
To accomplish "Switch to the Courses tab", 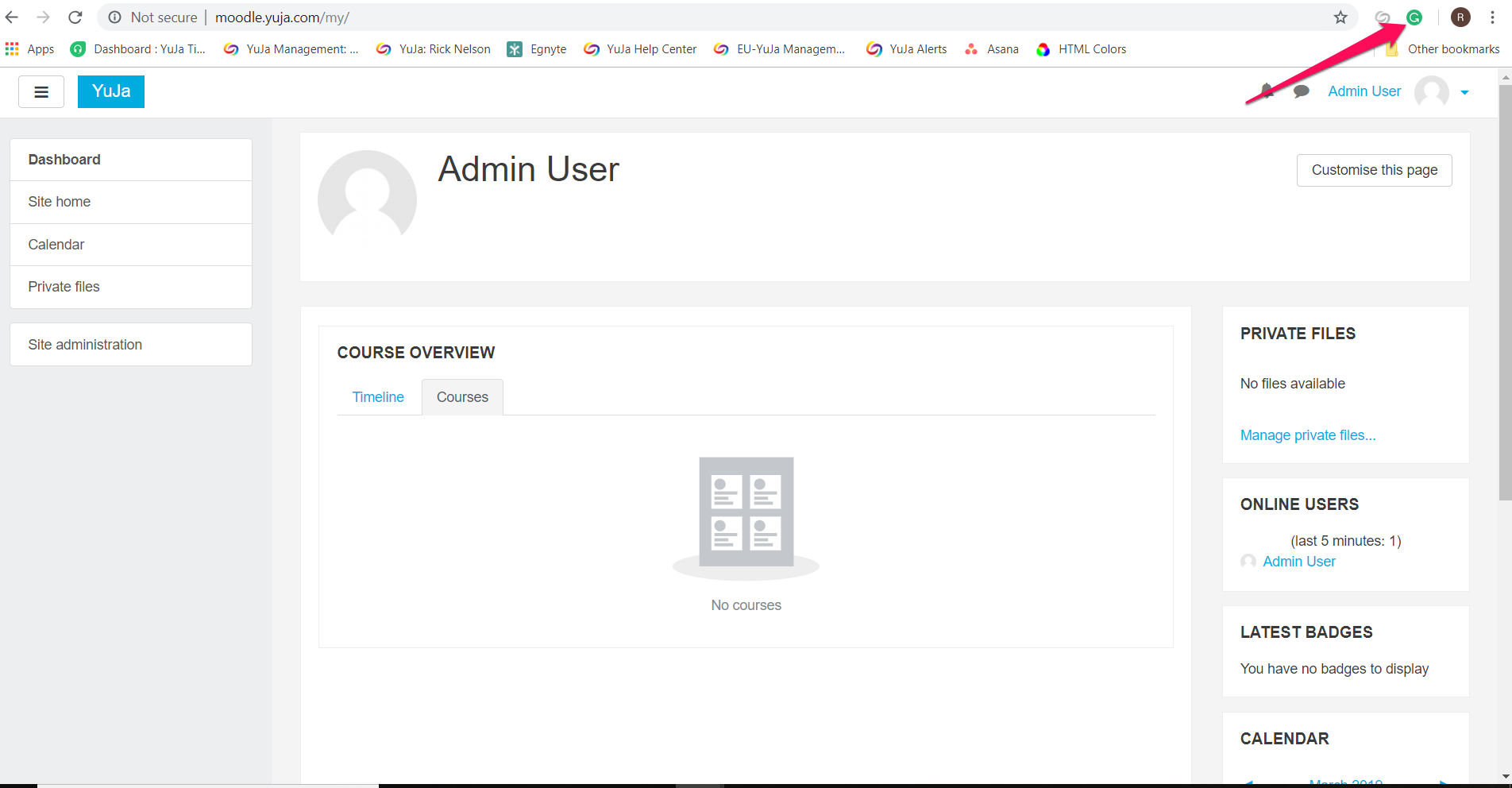I will [462, 397].
